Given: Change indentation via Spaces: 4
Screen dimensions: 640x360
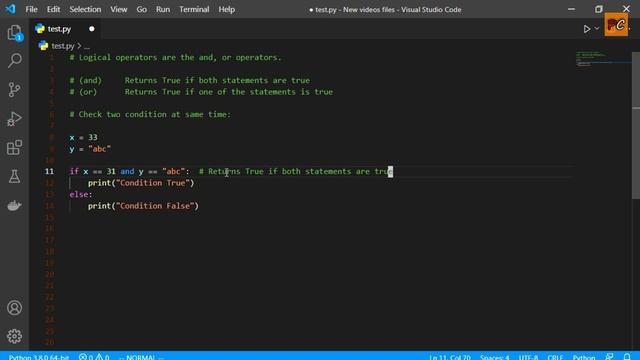Looking at the screenshot, I should tap(494, 357).
